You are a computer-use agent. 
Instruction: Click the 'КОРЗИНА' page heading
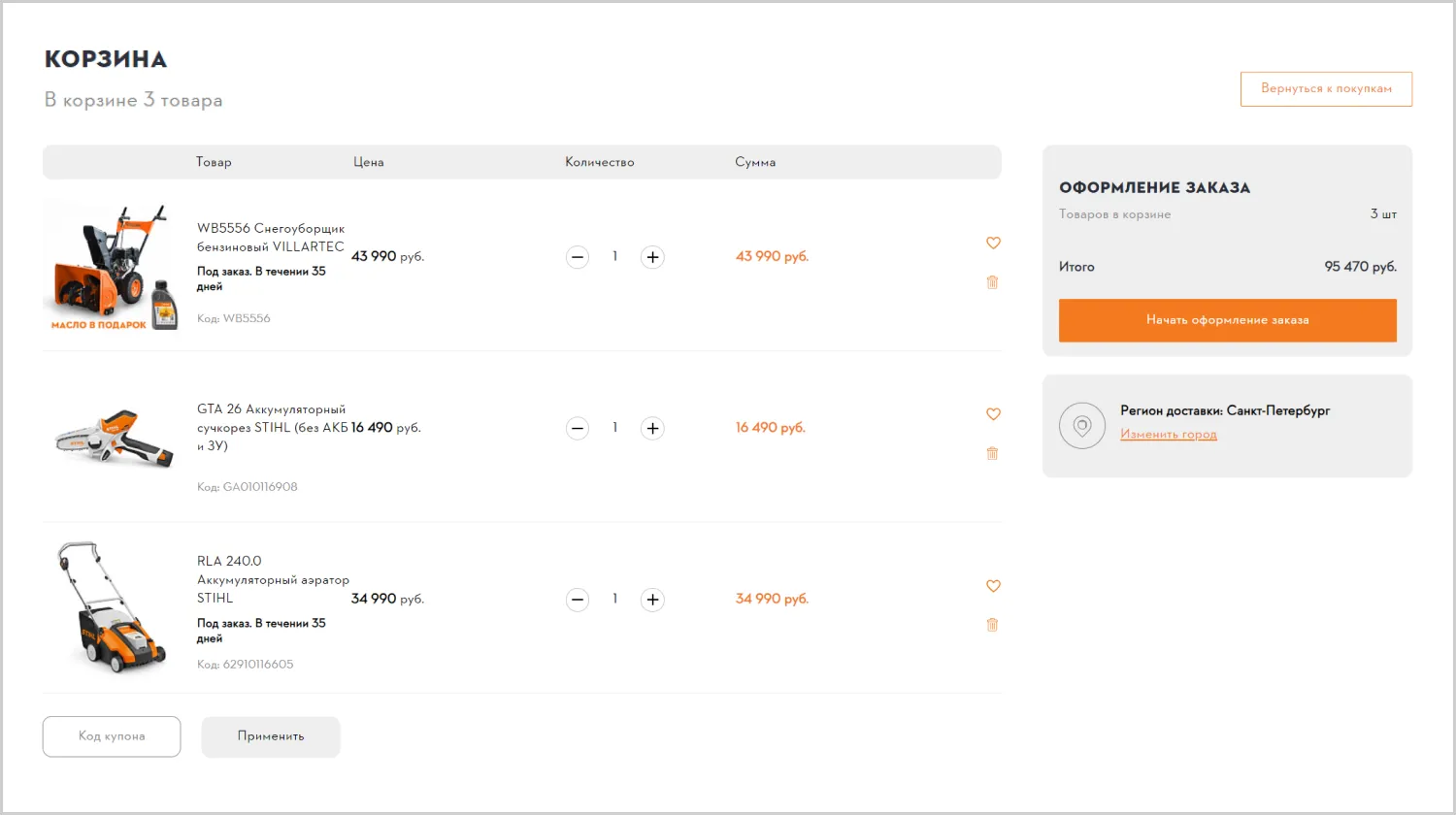point(106,59)
